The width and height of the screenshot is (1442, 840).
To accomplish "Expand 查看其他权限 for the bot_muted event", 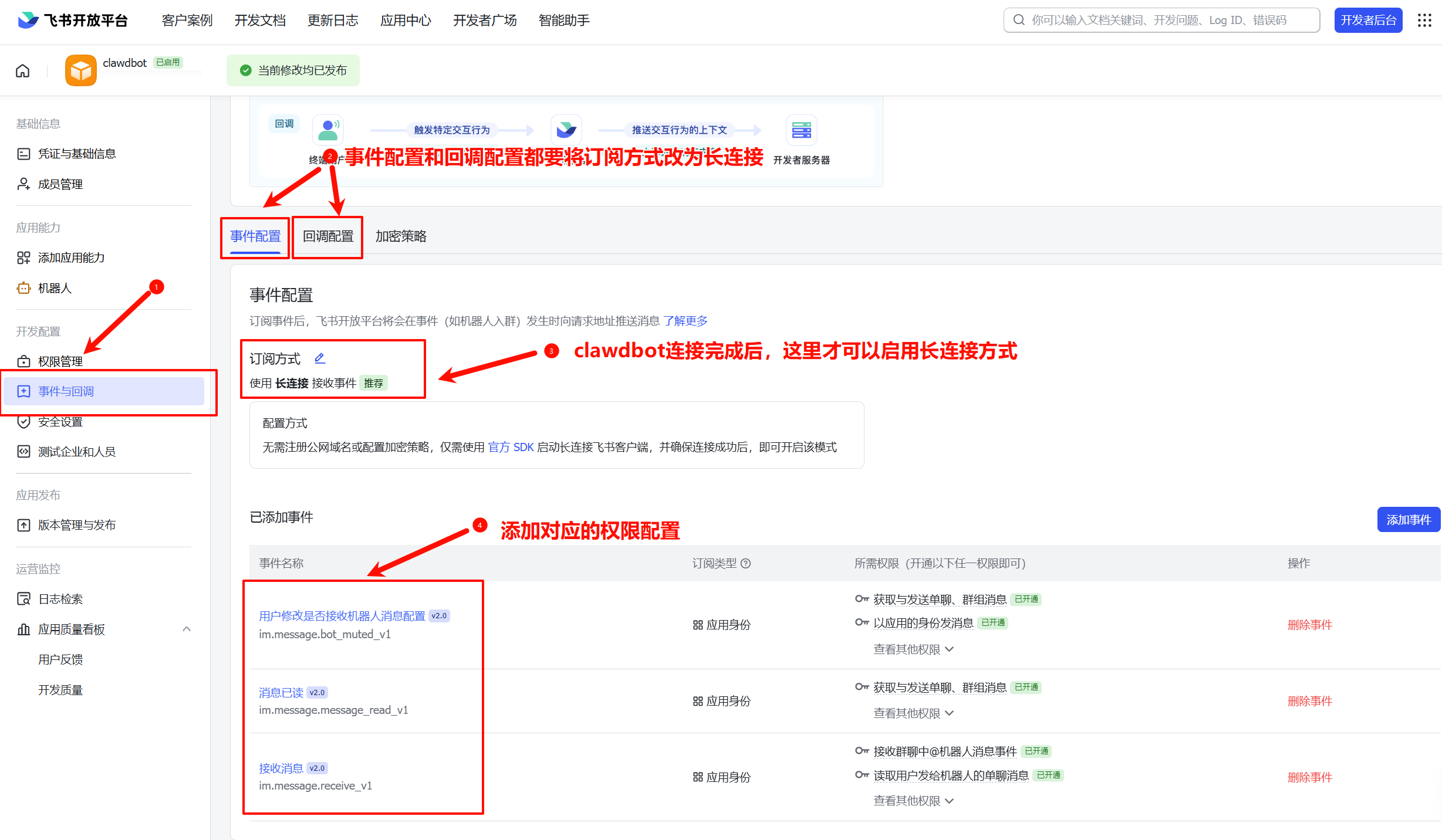I will (x=913, y=649).
